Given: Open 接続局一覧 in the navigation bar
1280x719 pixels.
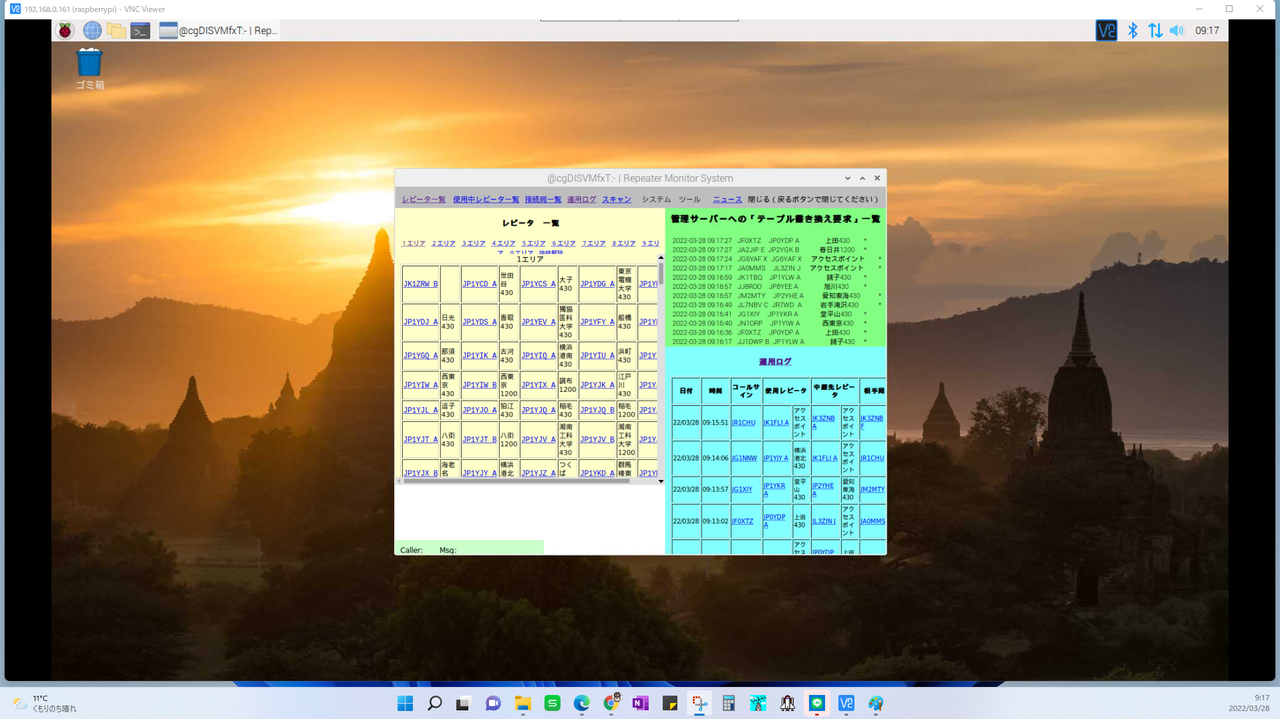Looking at the screenshot, I should coord(543,200).
